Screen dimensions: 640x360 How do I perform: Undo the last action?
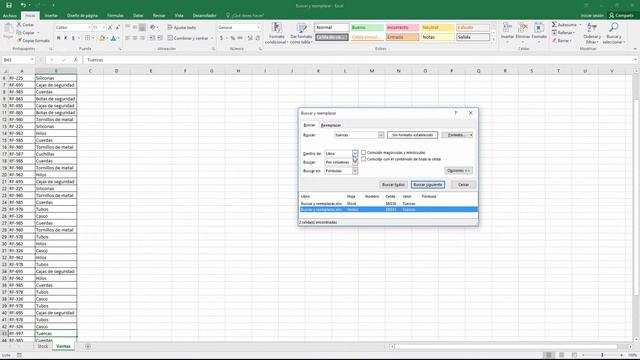23,5
